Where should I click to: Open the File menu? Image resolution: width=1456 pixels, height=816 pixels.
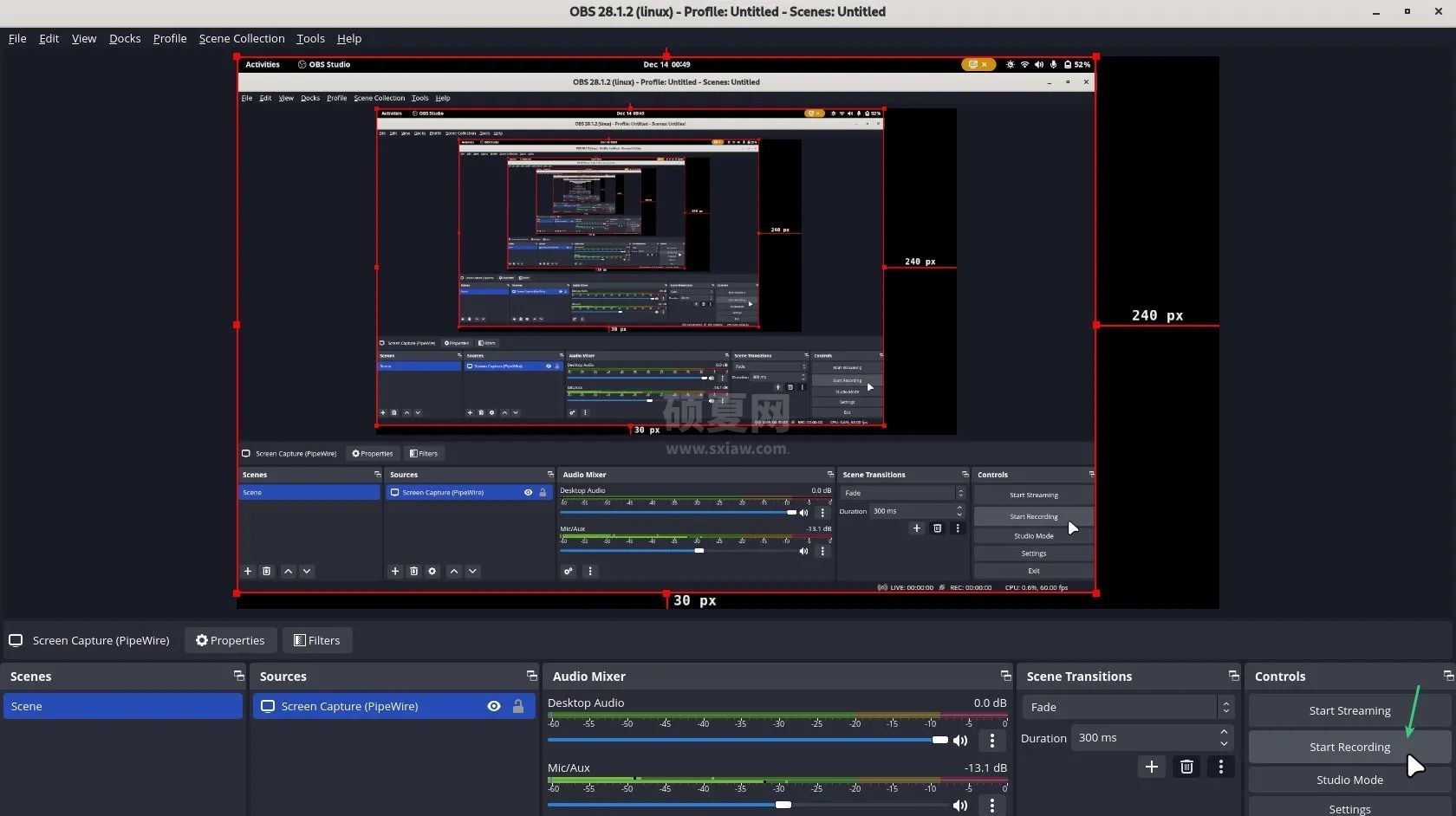tap(17, 38)
